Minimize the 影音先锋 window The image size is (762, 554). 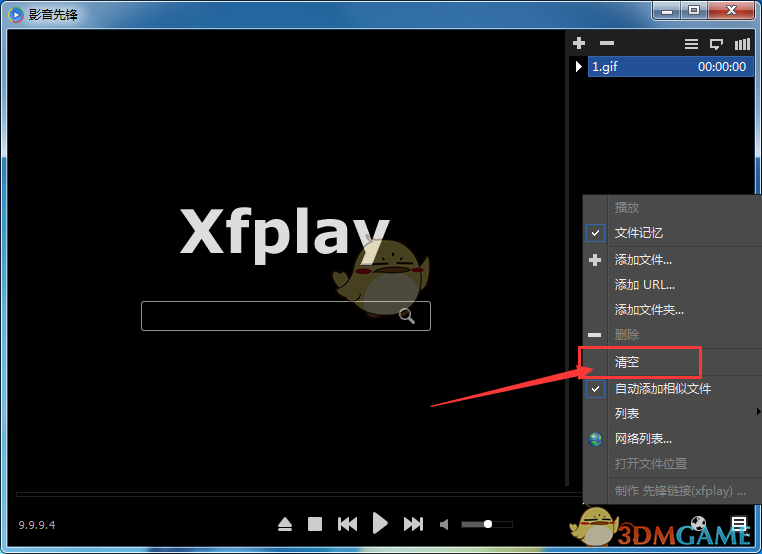pos(667,10)
